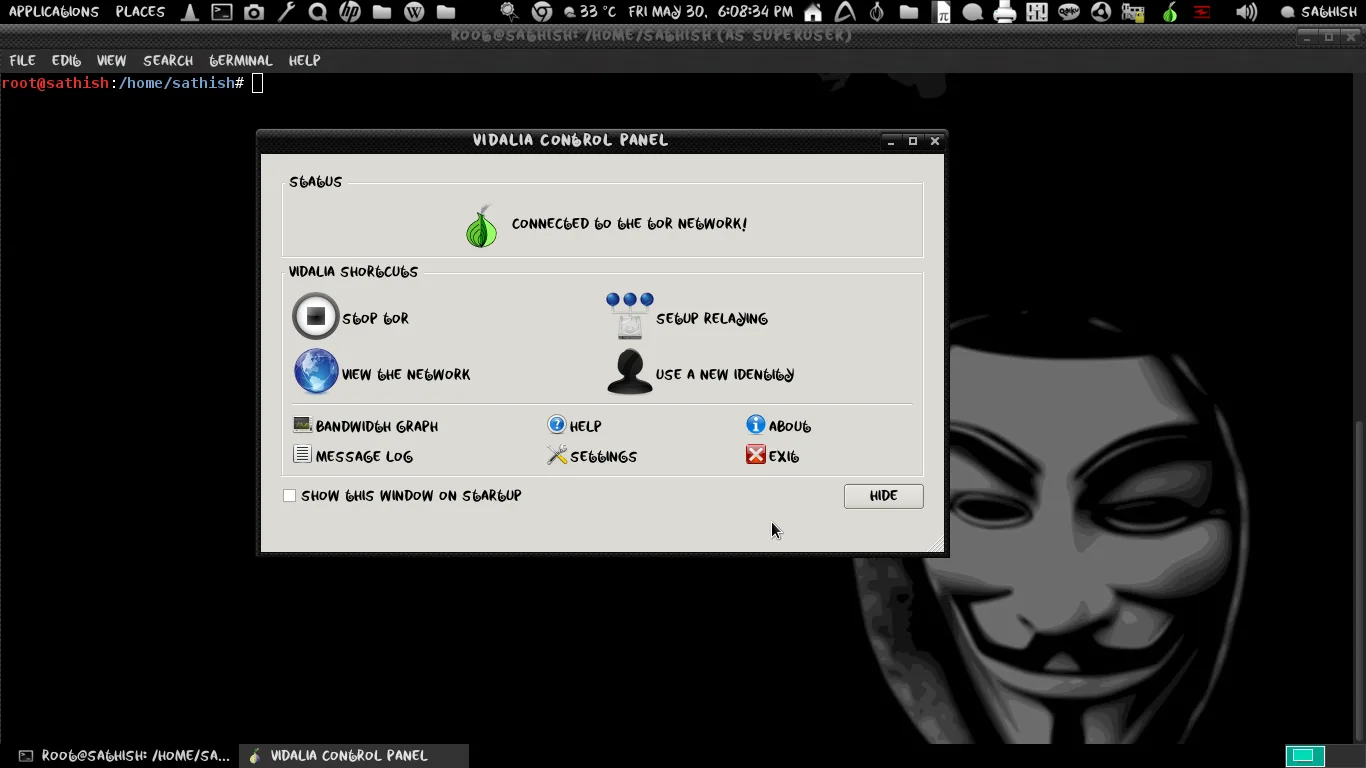Click the blue Help question mark icon
Viewport: 1366px width, 768px height.
point(557,425)
